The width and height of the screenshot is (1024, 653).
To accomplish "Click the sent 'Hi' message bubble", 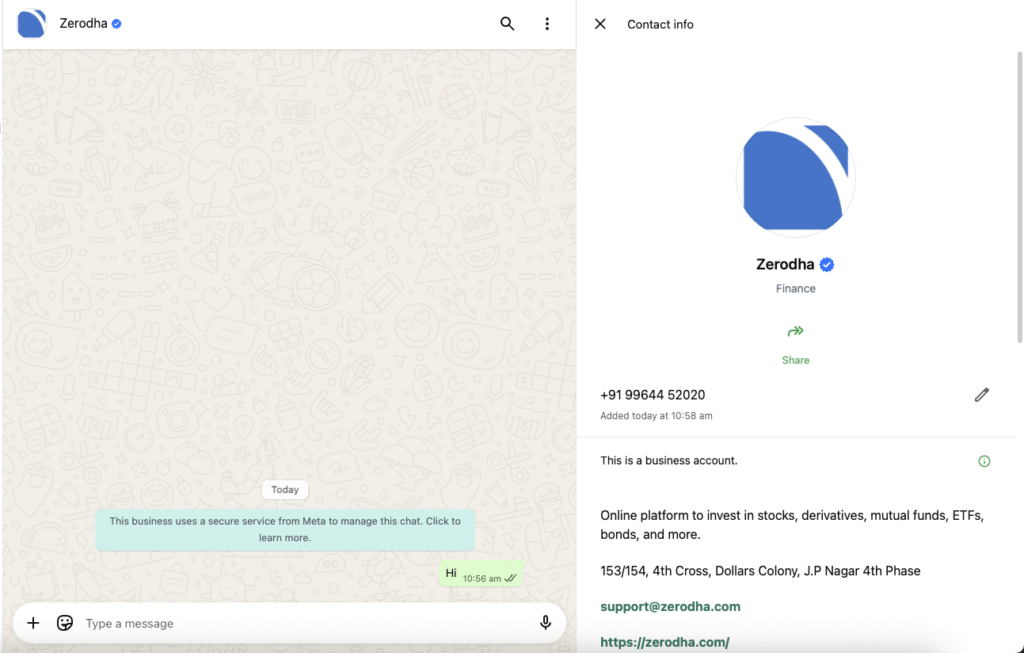I will click(x=481, y=573).
